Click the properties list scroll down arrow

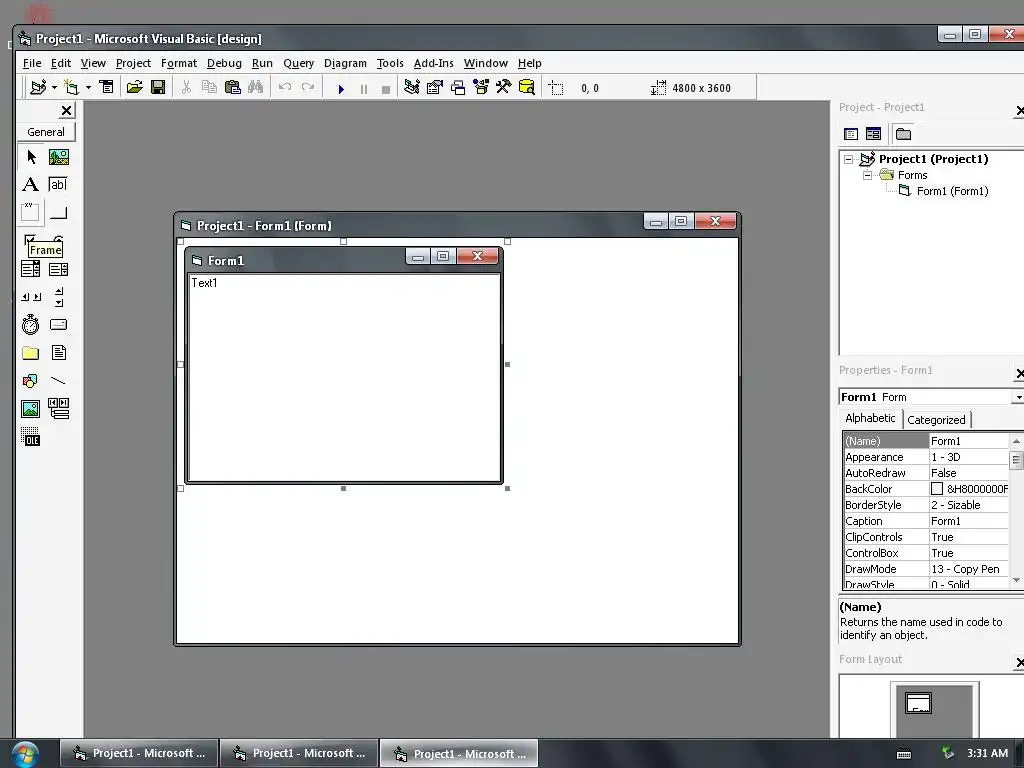1016,580
